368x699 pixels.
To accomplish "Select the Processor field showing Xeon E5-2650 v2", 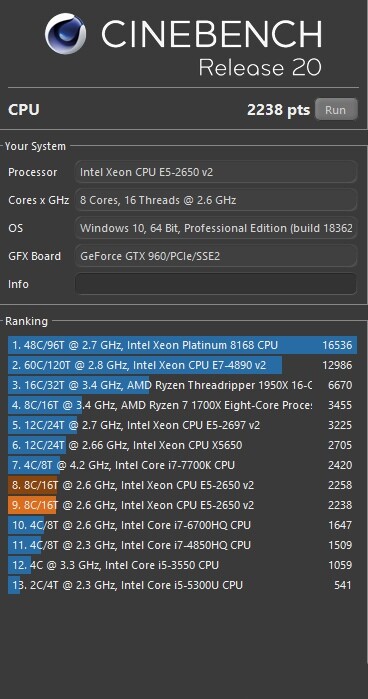I will pos(216,172).
